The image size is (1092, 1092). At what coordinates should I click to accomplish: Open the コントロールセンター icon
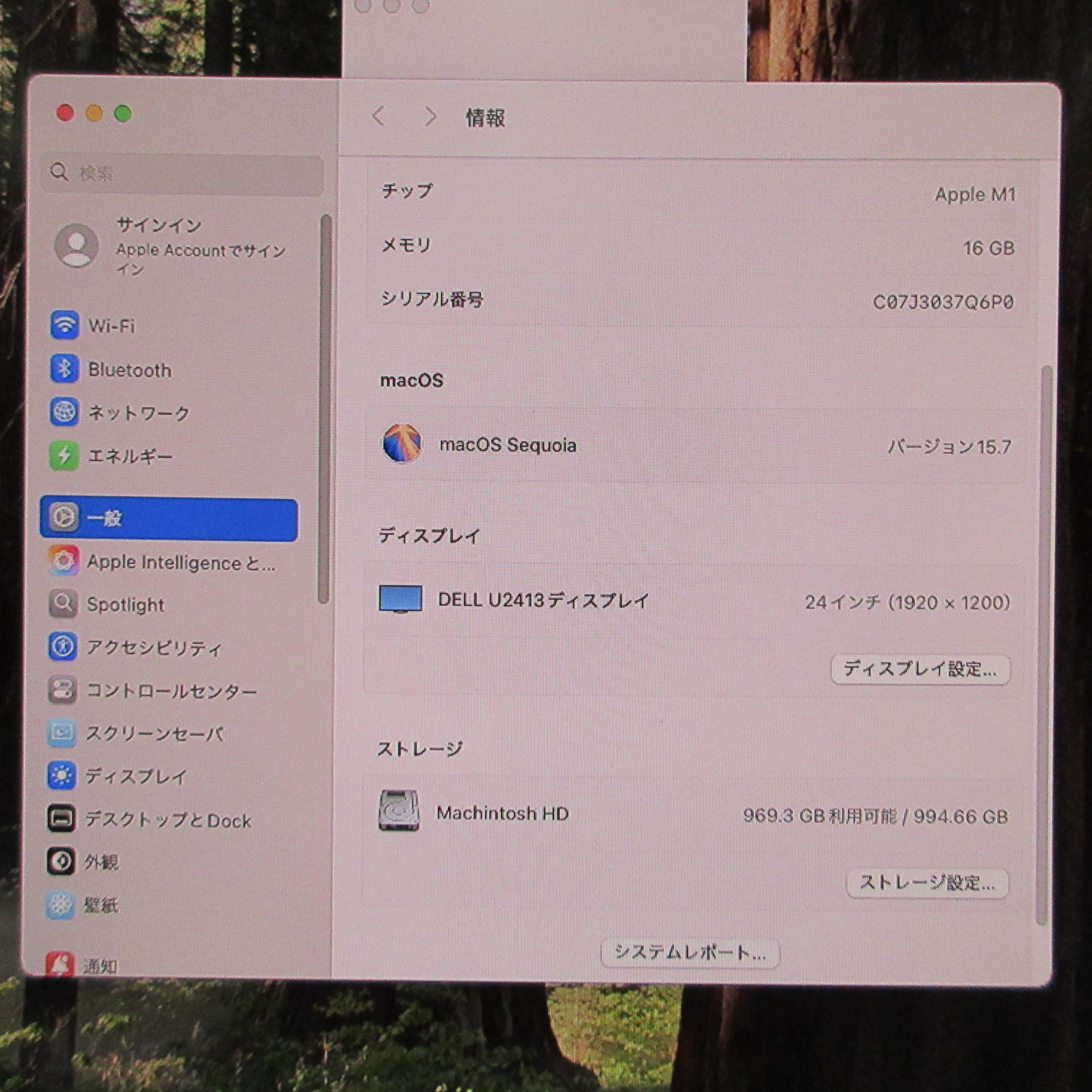tap(62, 690)
